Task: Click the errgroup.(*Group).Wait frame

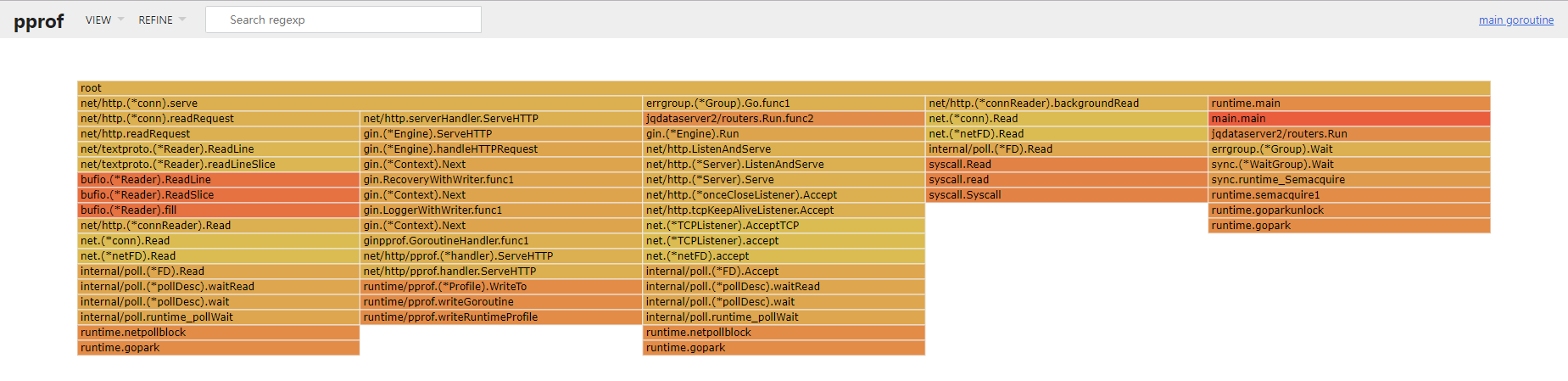Action: [1349, 149]
